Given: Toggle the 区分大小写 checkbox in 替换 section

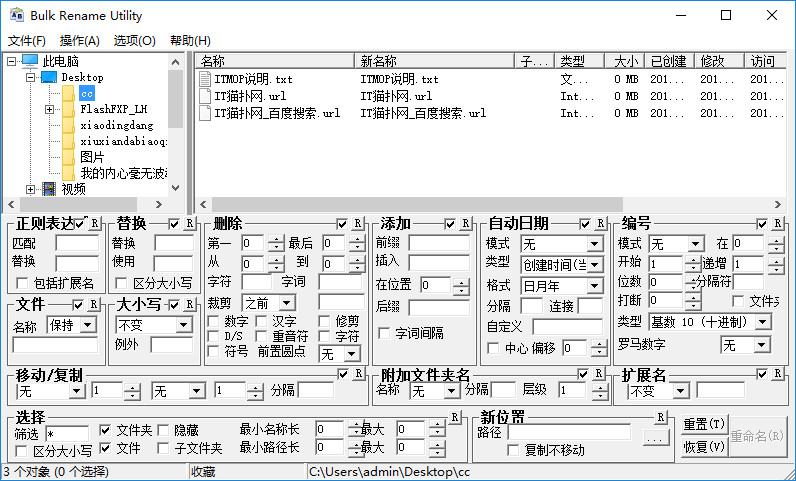Looking at the screenshot, I should [121, 283].
